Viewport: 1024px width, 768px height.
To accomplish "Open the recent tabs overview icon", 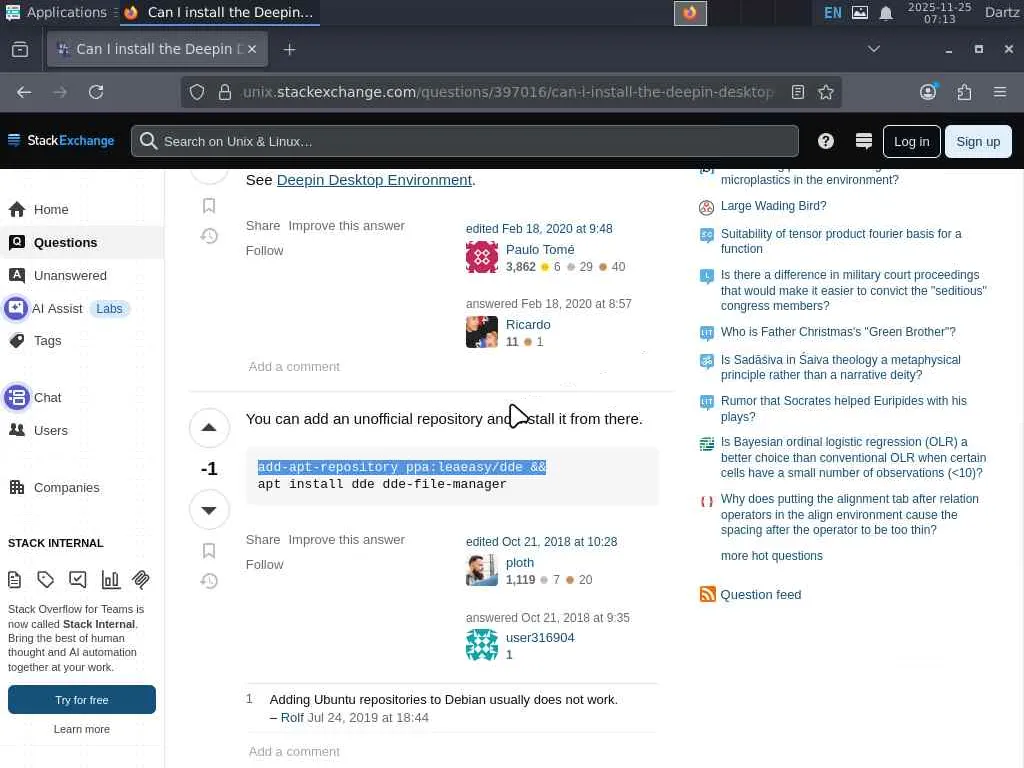I will [20, 49].
